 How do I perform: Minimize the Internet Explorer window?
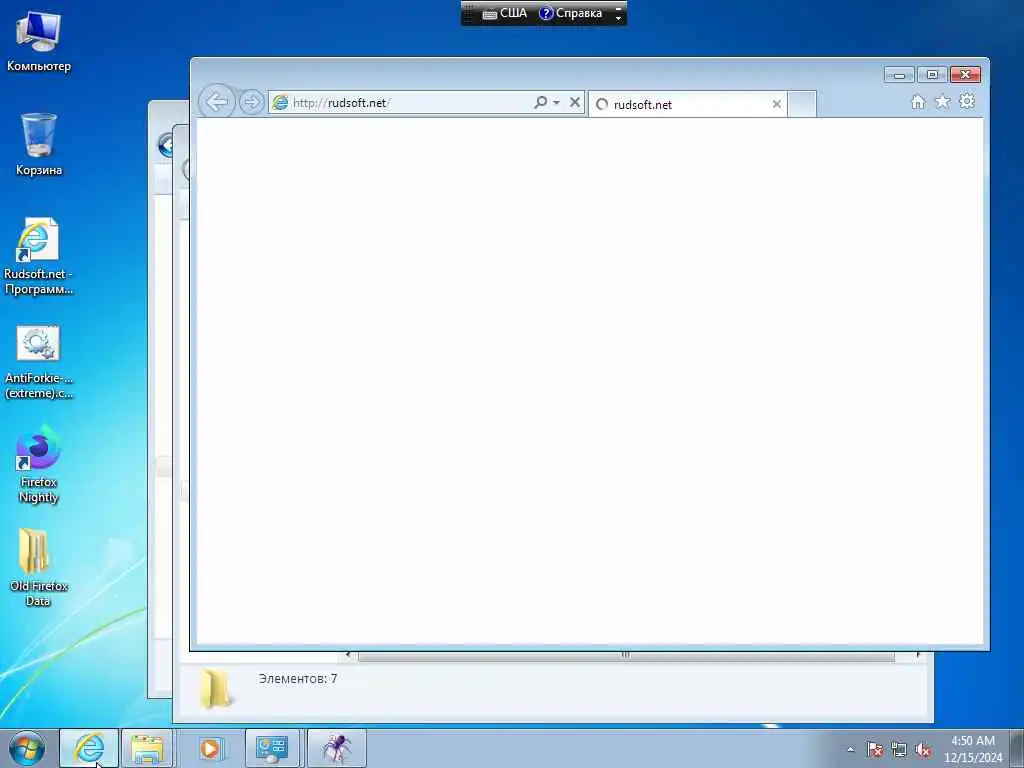(x=899, y=75)
